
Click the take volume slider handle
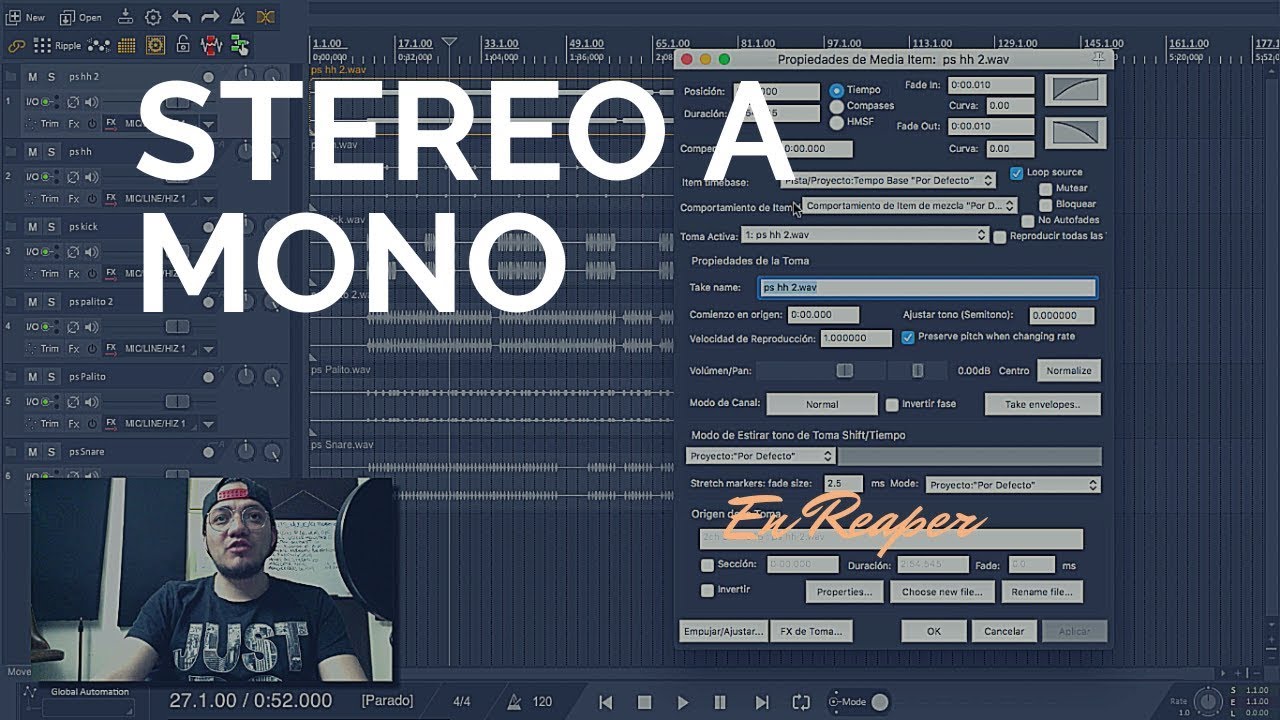click(x=845, y=370)
